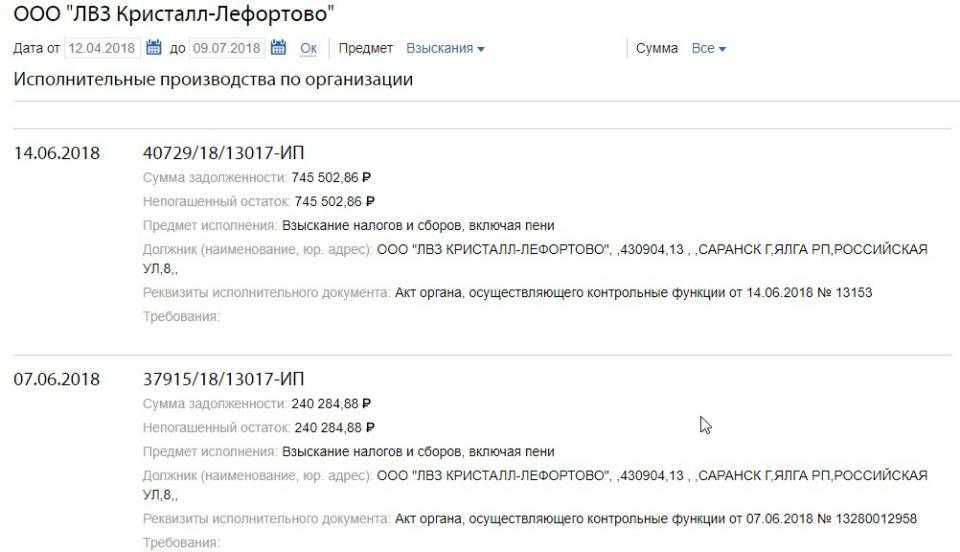The width and height of the screenshot is (960, 552).
Task: Select the date 07.06.2018 entry
Action: click(x=56, y=379)
